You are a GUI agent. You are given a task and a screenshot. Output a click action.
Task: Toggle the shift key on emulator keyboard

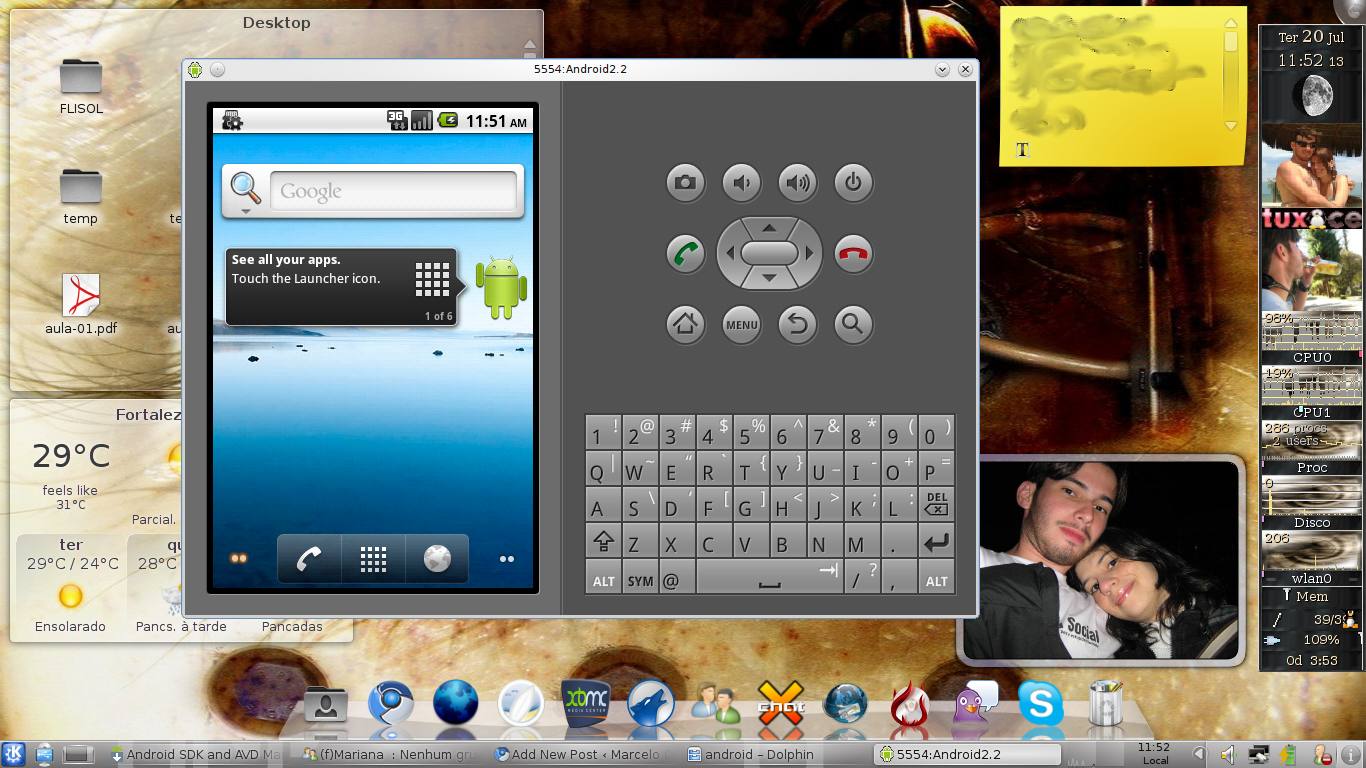(x=603, y=543)
